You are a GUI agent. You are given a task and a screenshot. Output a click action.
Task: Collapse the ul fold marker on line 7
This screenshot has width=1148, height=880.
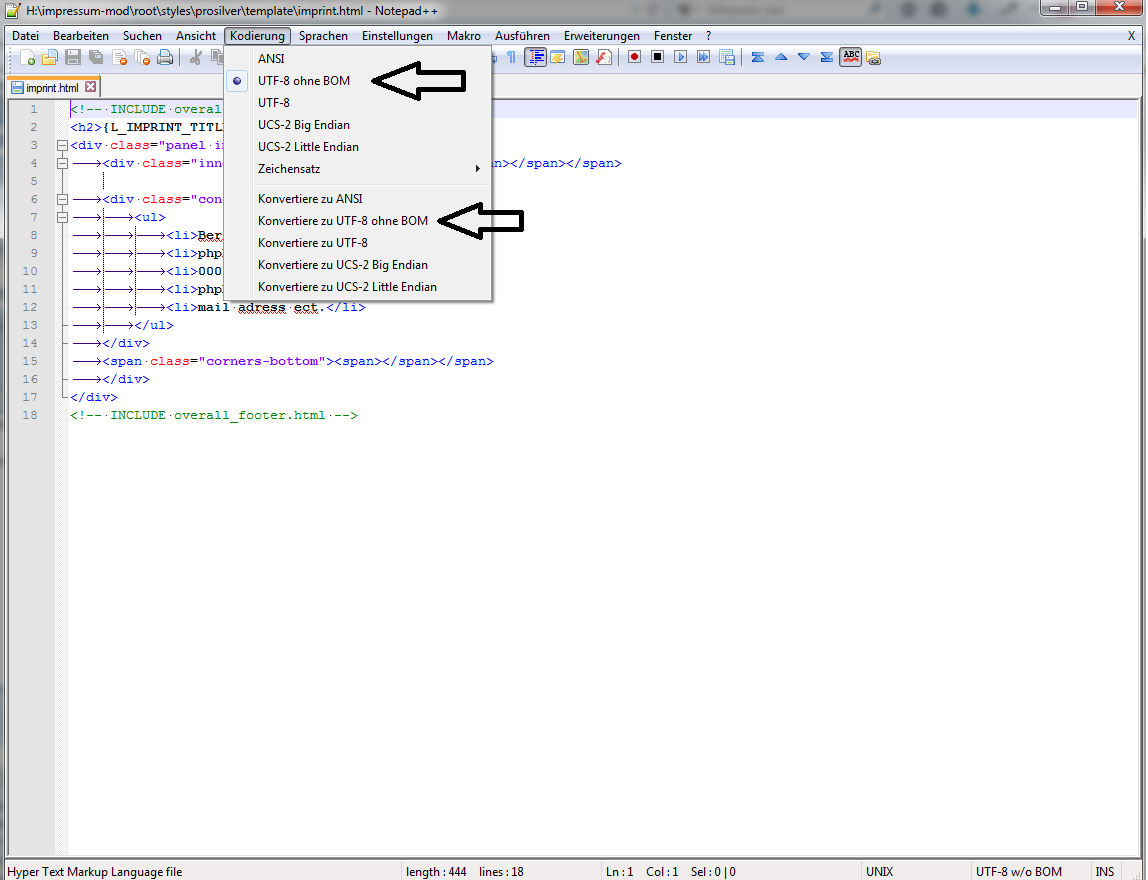pyautogui.click(x=62, y=217)
